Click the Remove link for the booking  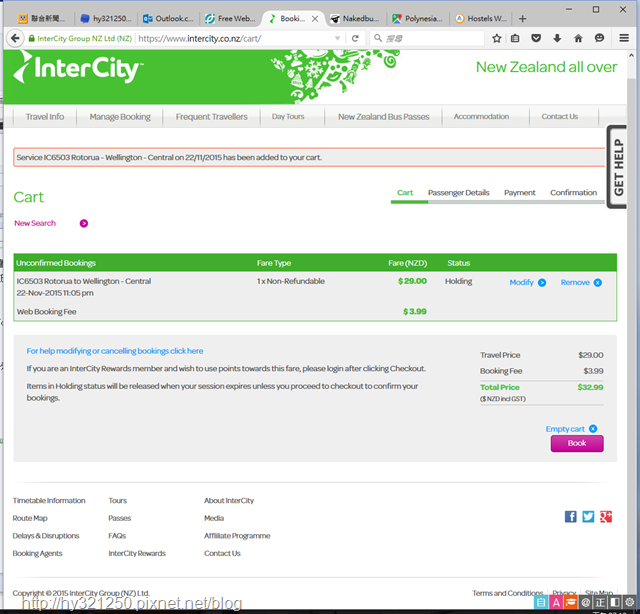click(x=575, y=283)
